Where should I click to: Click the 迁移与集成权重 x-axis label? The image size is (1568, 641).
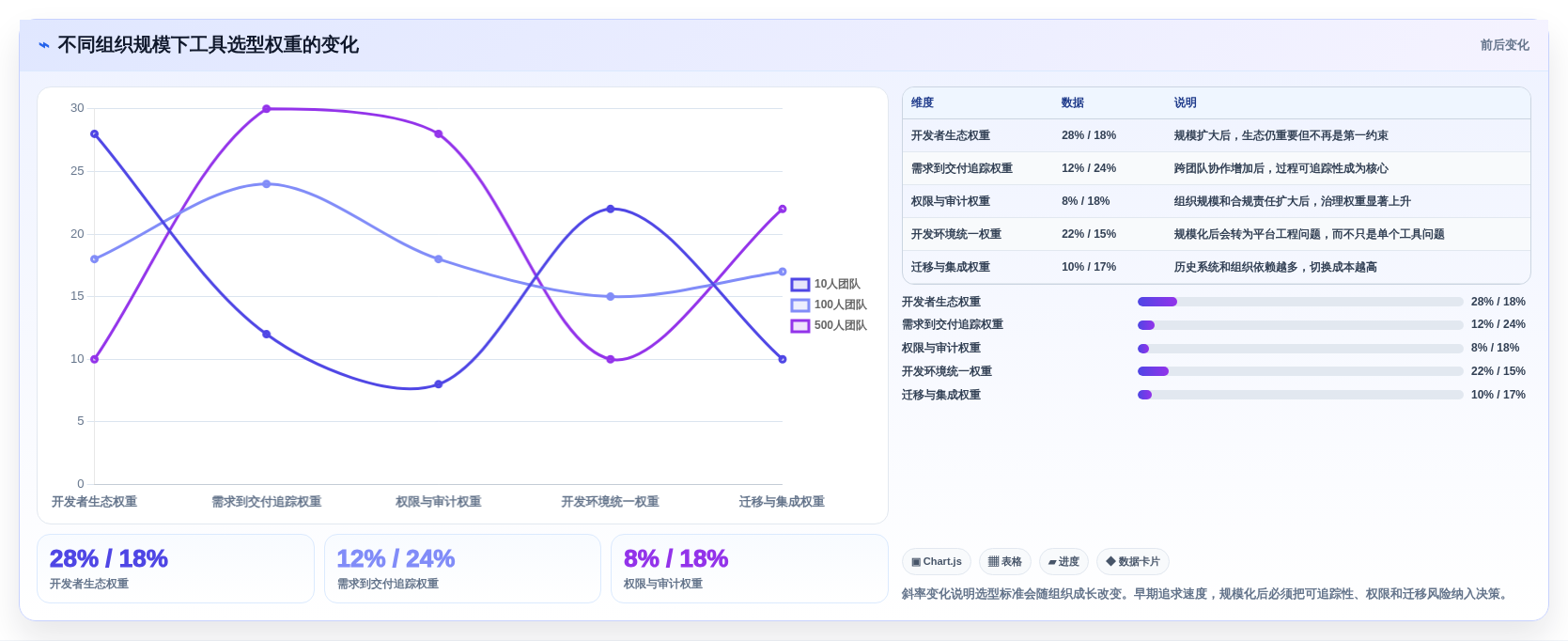pos(782,502)
